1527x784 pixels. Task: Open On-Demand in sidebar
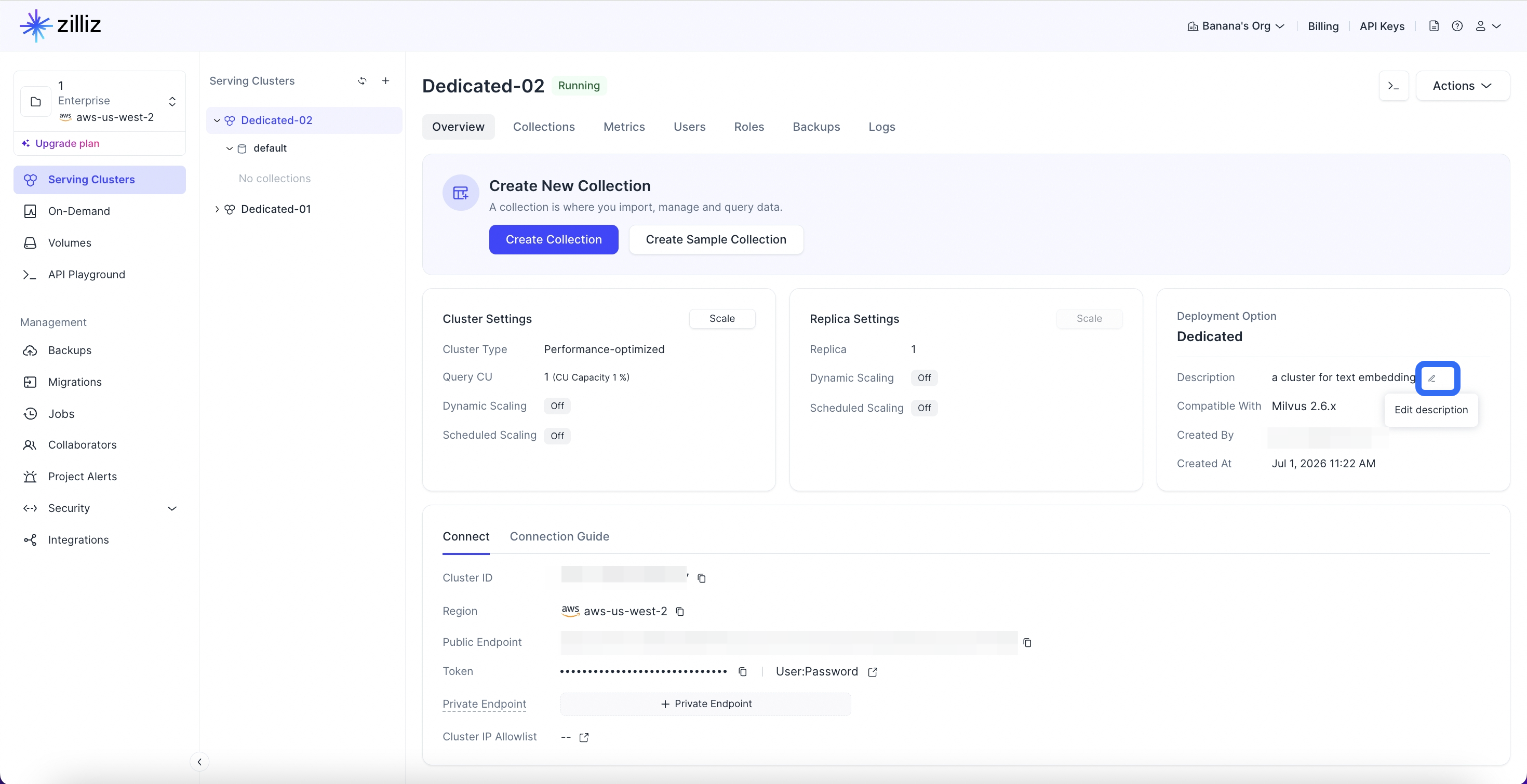(x=100, y=211)
